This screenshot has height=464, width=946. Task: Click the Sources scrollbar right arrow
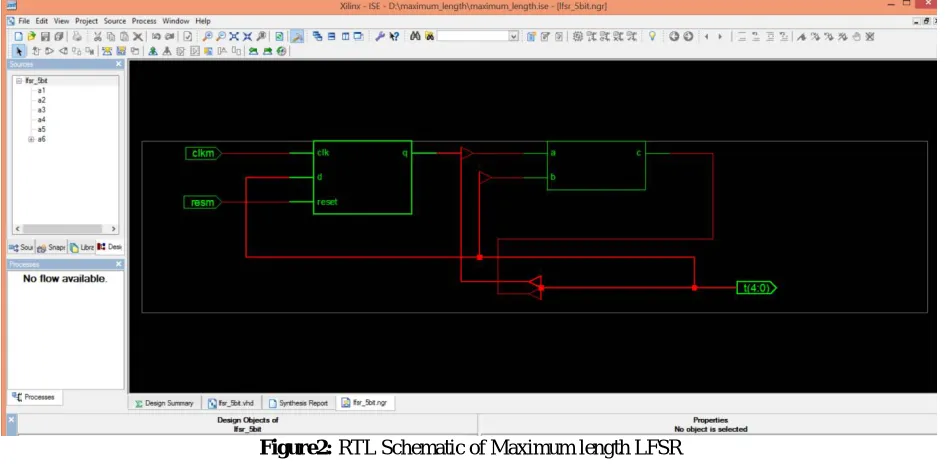(113, 229)
